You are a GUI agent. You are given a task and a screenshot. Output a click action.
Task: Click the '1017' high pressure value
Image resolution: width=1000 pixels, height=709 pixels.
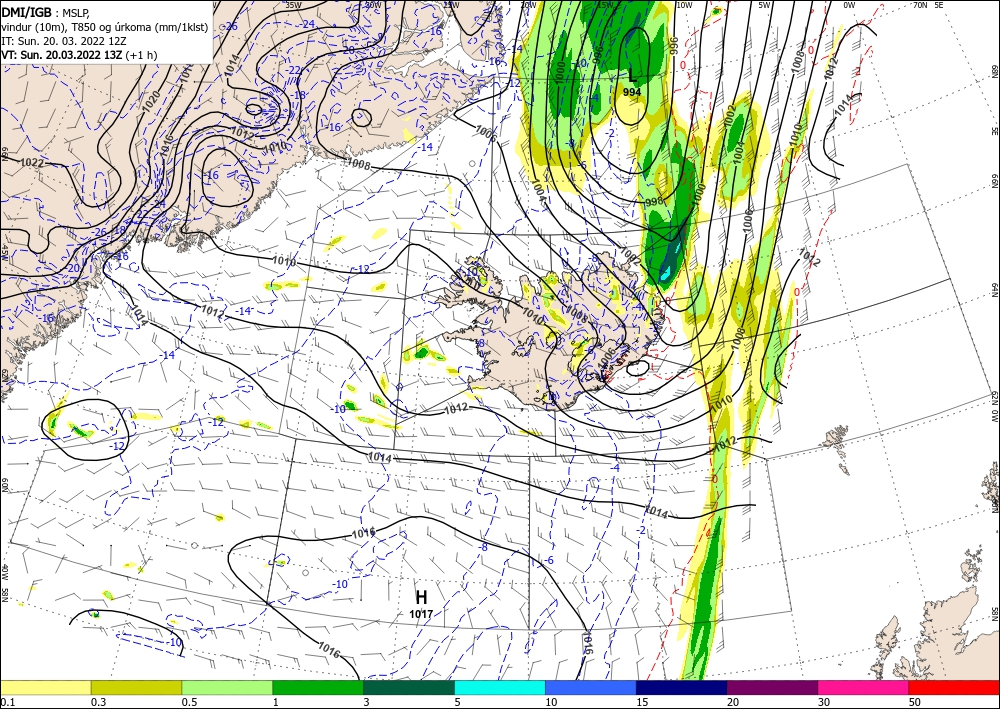coord(422,614)
